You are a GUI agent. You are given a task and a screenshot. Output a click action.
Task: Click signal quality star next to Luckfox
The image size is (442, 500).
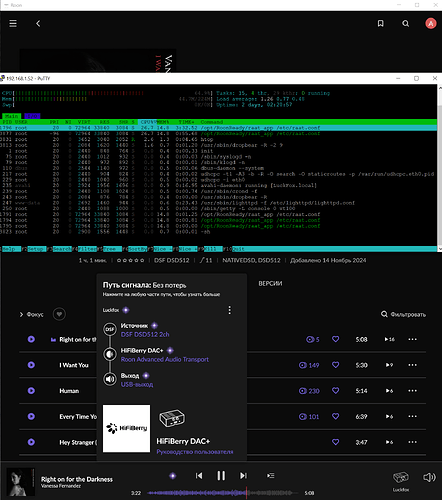126,310
